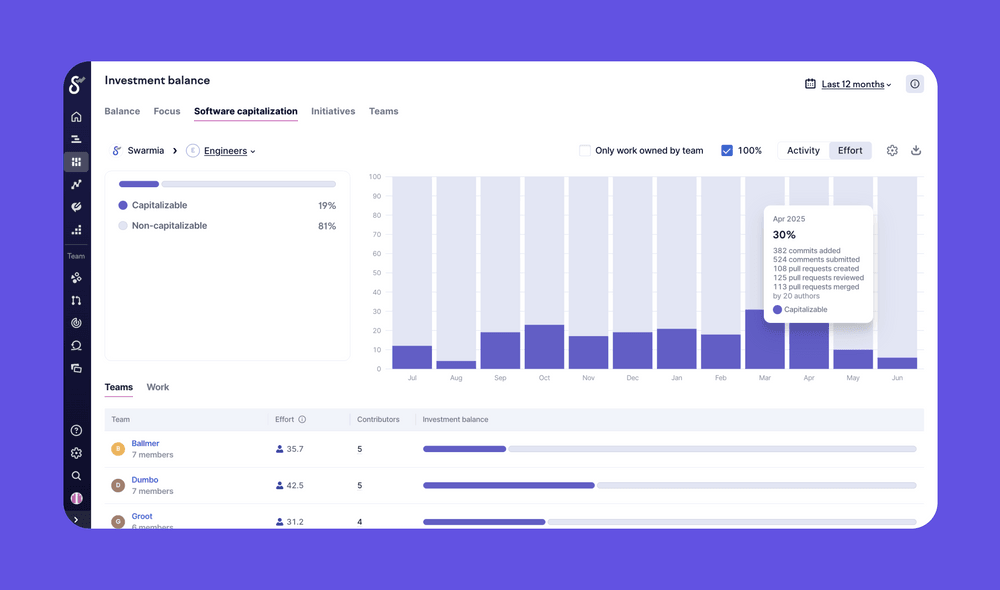The width and height of the screenshot is (1000, 590).
Task: Select the Software capitalization grid icon in sidebar
Action: coord(76,161)
